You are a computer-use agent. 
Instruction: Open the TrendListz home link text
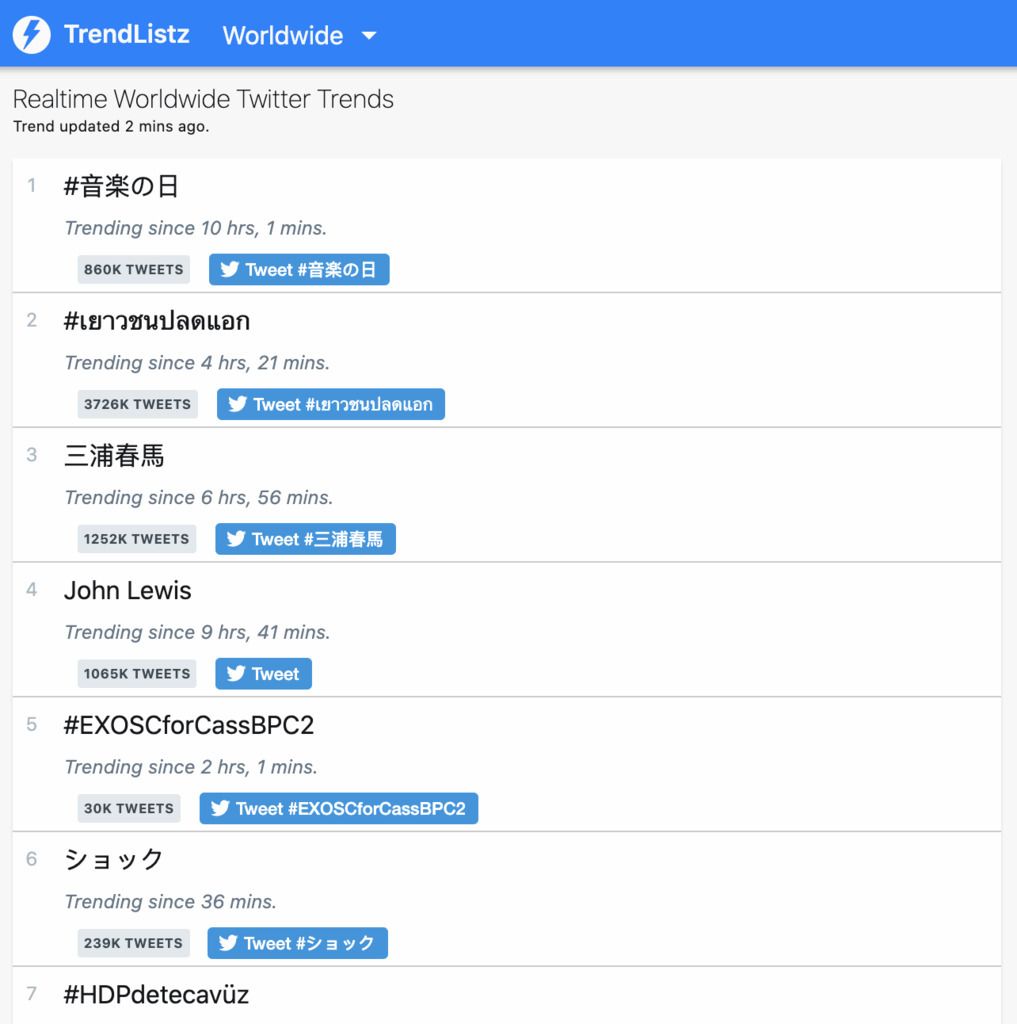tap(126, 35)
